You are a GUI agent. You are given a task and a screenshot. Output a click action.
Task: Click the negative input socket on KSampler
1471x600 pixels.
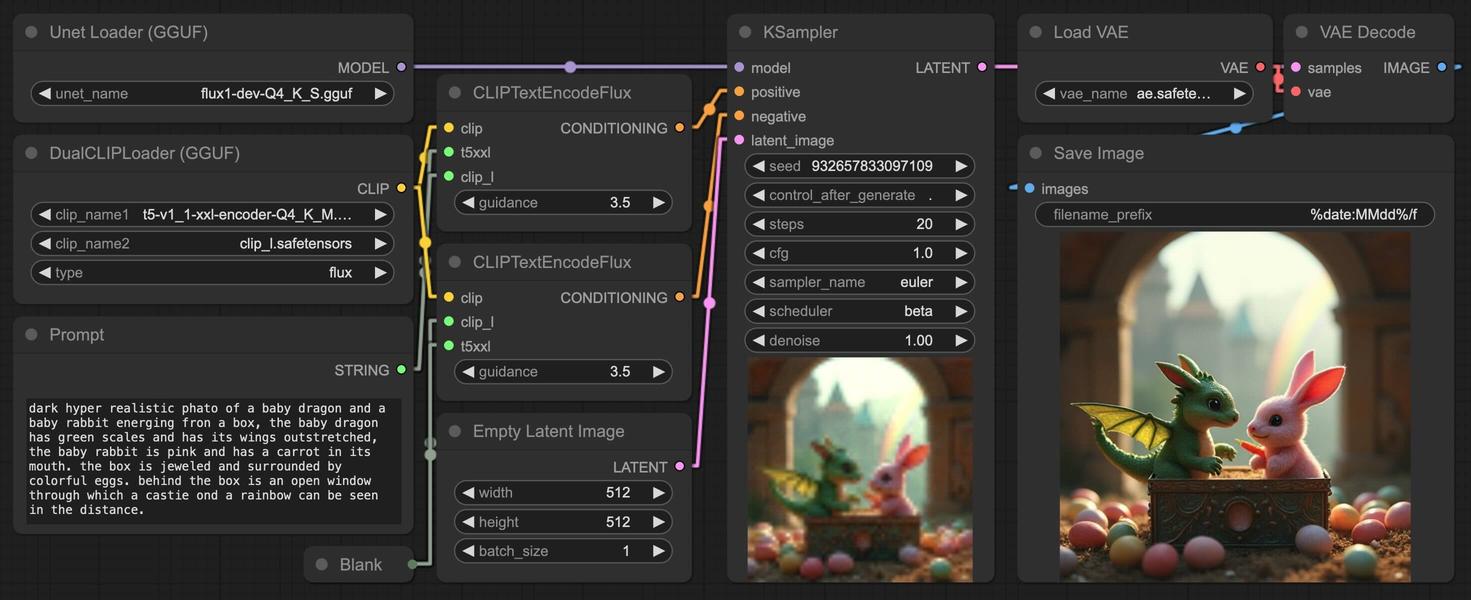tap(739, 116)
